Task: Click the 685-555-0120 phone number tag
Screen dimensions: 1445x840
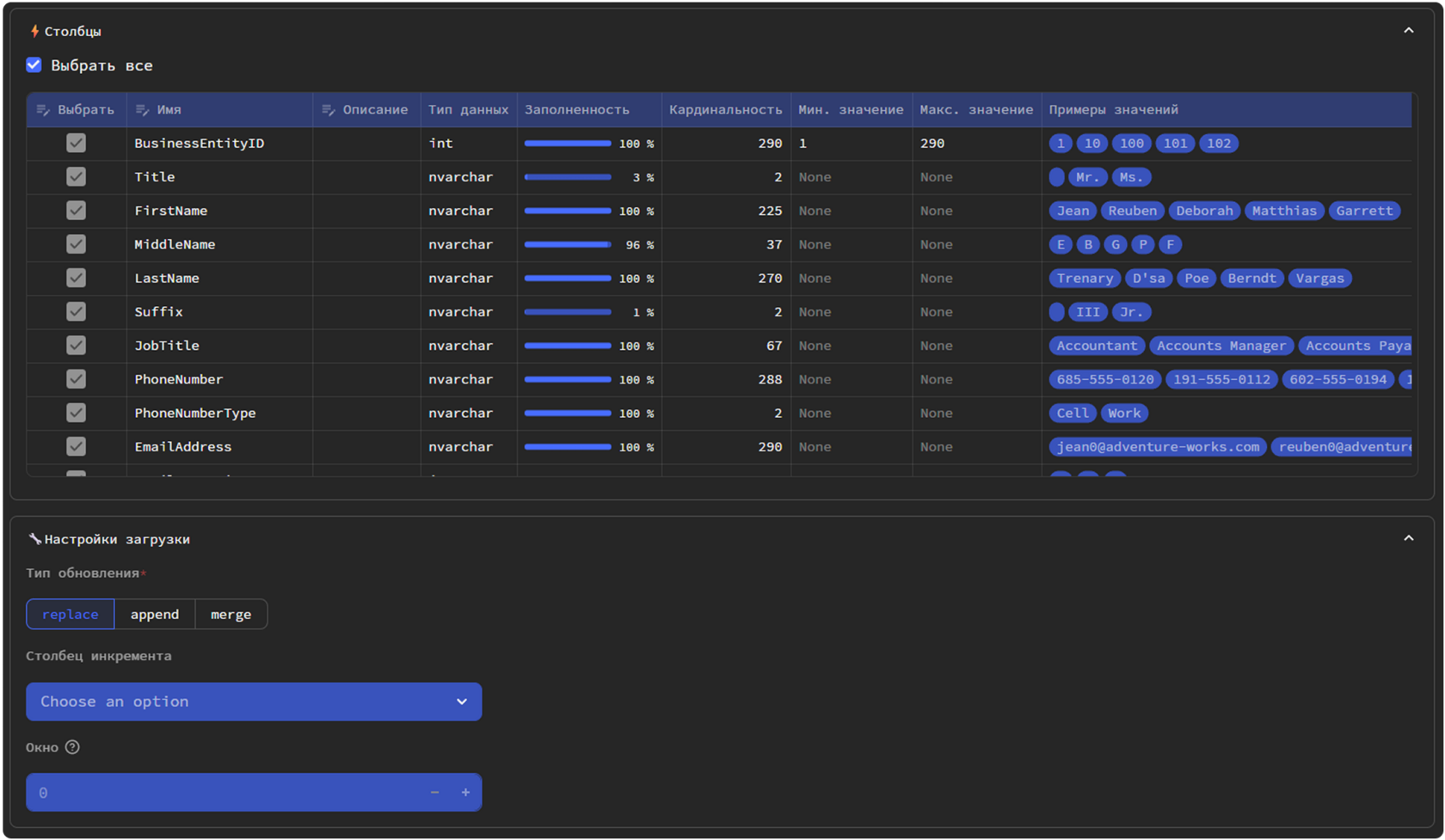Action: (1105, 379)
